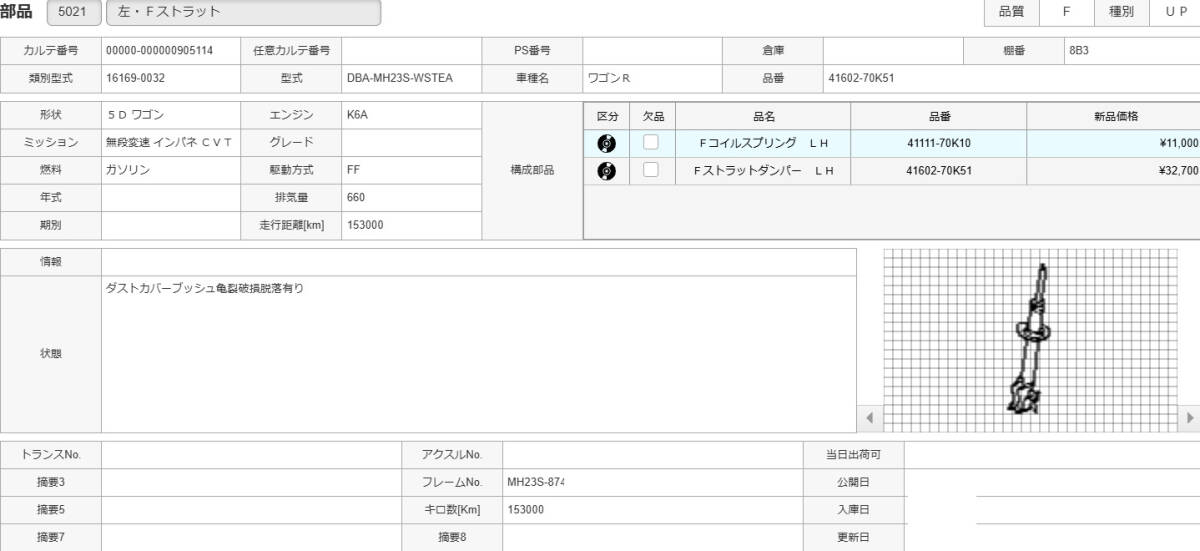Toggle 欠品 checkbox for Fストラットダンパー LH

(651, 170)
